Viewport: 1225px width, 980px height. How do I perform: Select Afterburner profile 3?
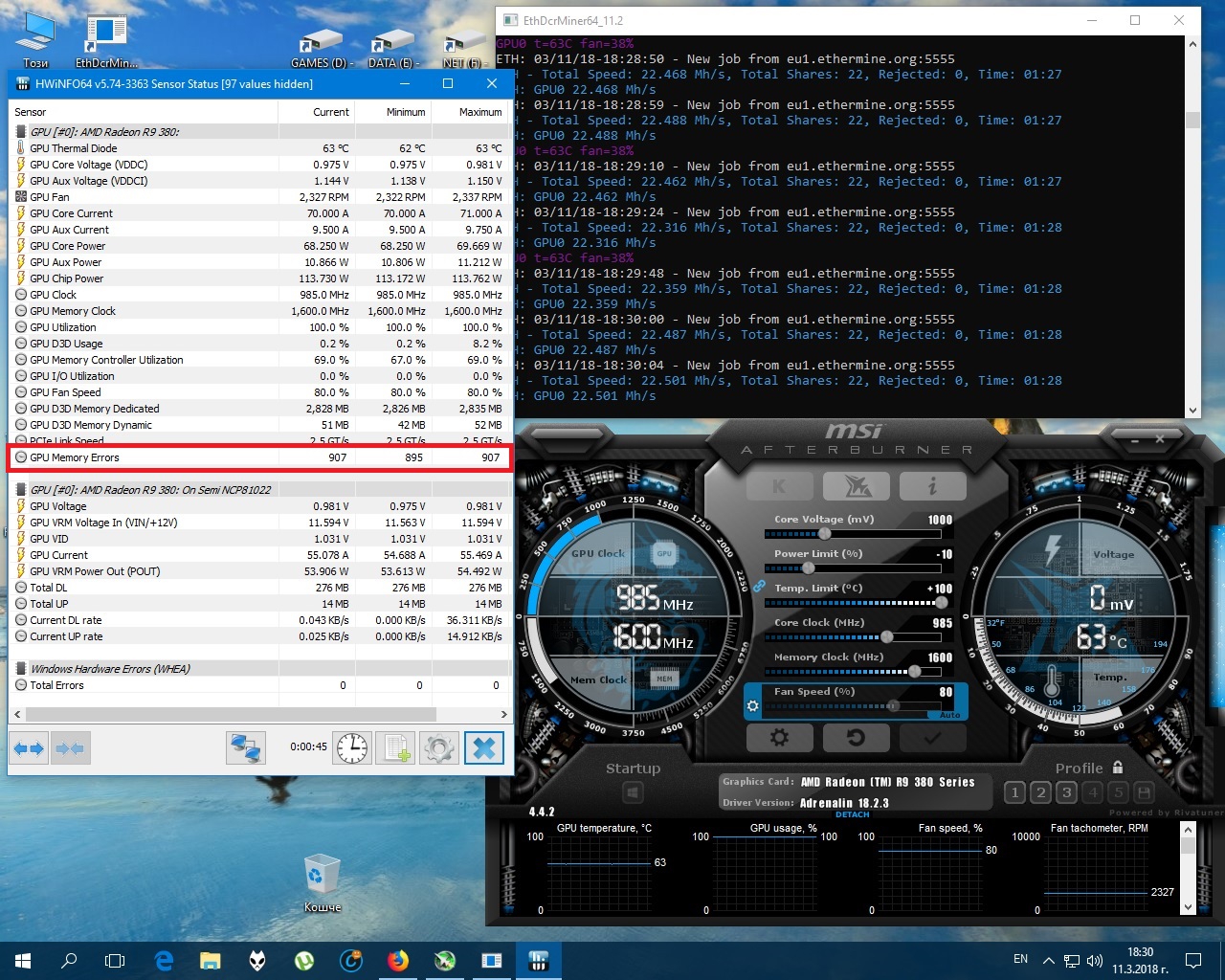(x=1066, y=792)
